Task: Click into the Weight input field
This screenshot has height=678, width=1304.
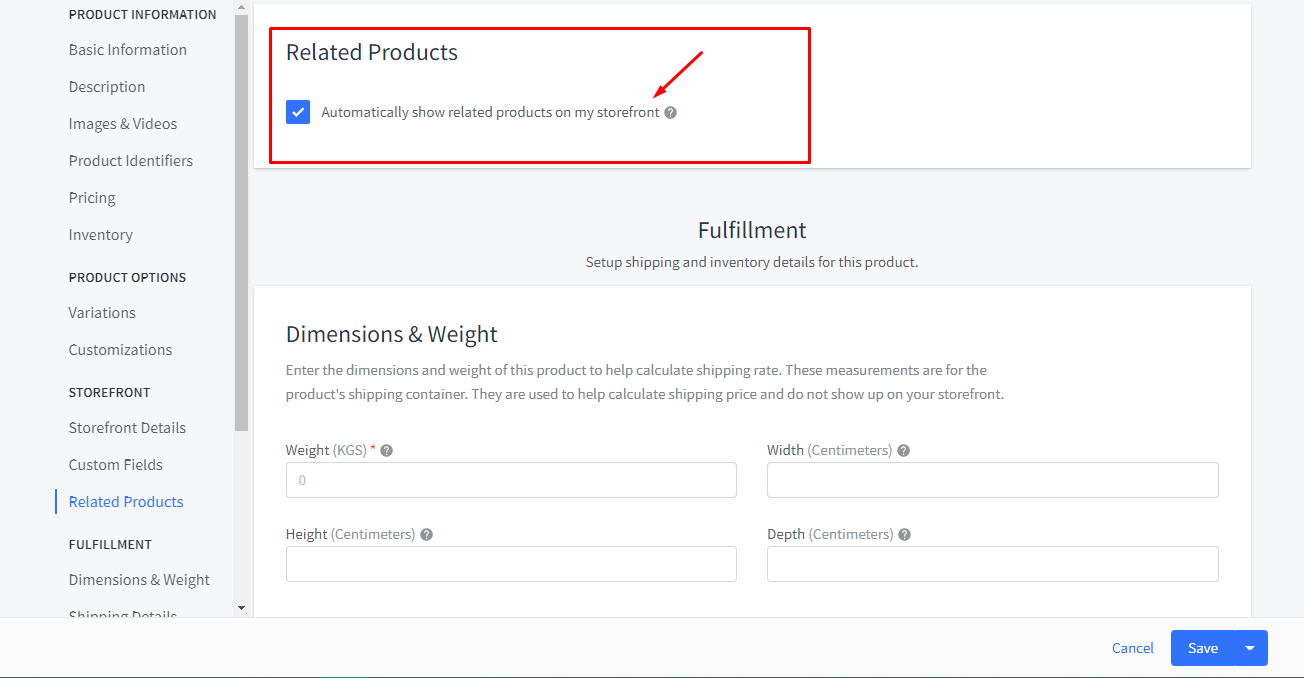Action: 511,480
